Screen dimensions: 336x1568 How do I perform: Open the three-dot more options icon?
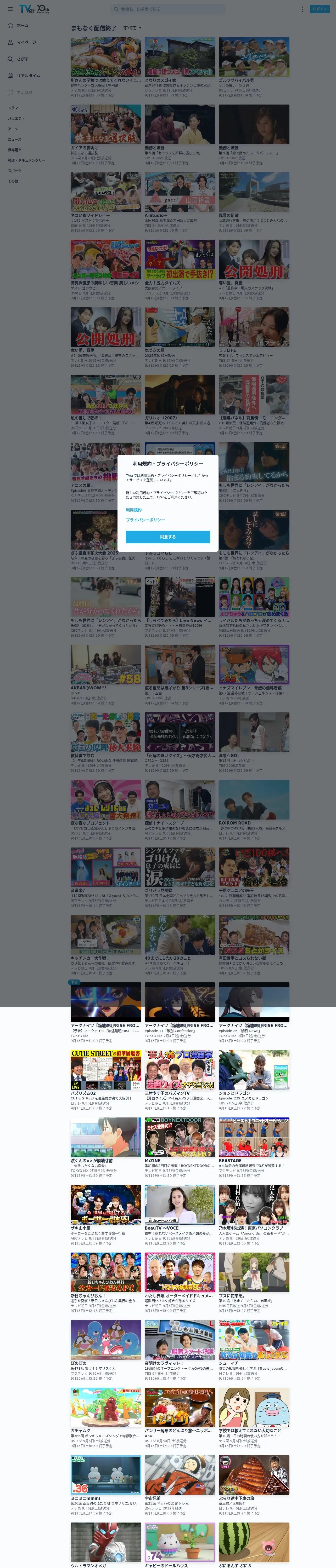coord(302,9)
